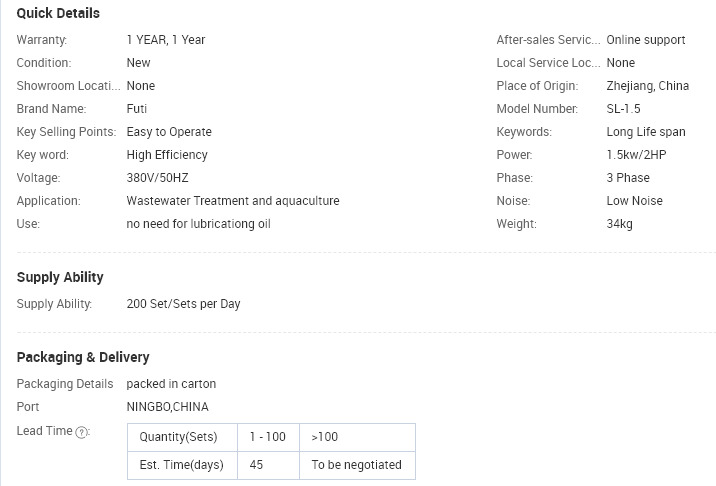Image resolution: width=716 pixels, height=486 pixels.
Task: Click the Lead Time help question-mark icon
Action: 81,432
